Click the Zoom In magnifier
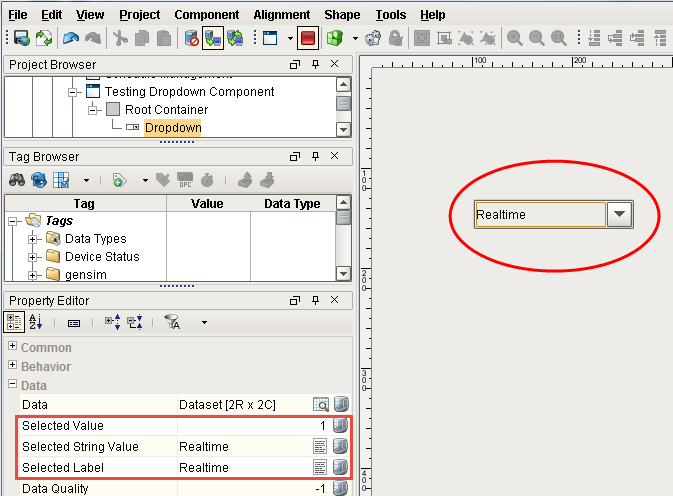 (x=514, y=38)
